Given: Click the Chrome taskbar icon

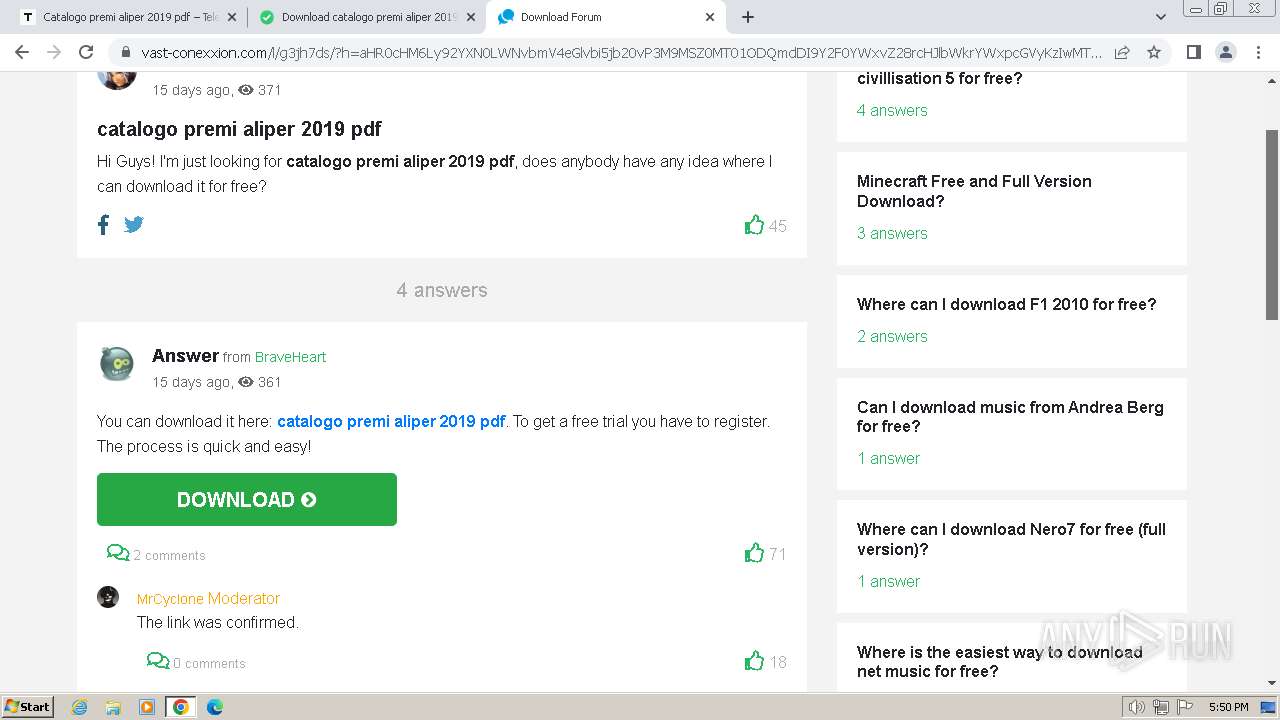Looking at the screenshot, I should coord(181,707).
